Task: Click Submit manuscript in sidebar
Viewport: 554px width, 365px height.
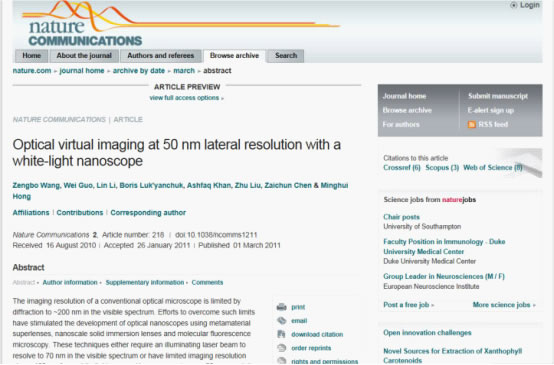Action: click(x=498, y=96)
